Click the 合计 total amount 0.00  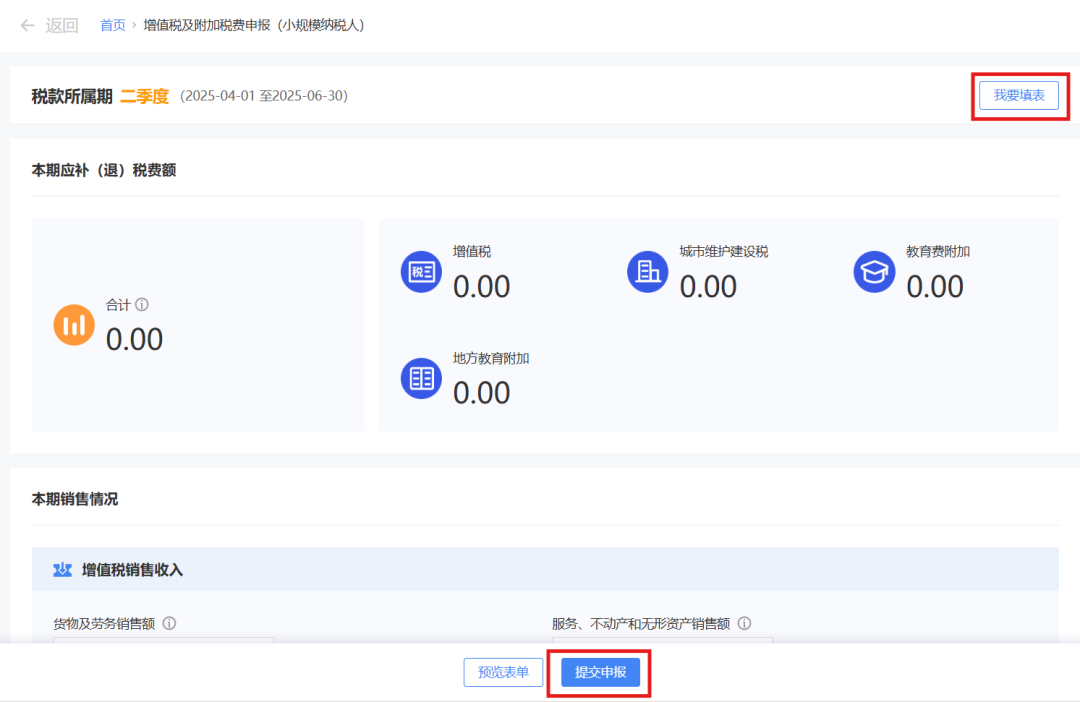[134, 340]
